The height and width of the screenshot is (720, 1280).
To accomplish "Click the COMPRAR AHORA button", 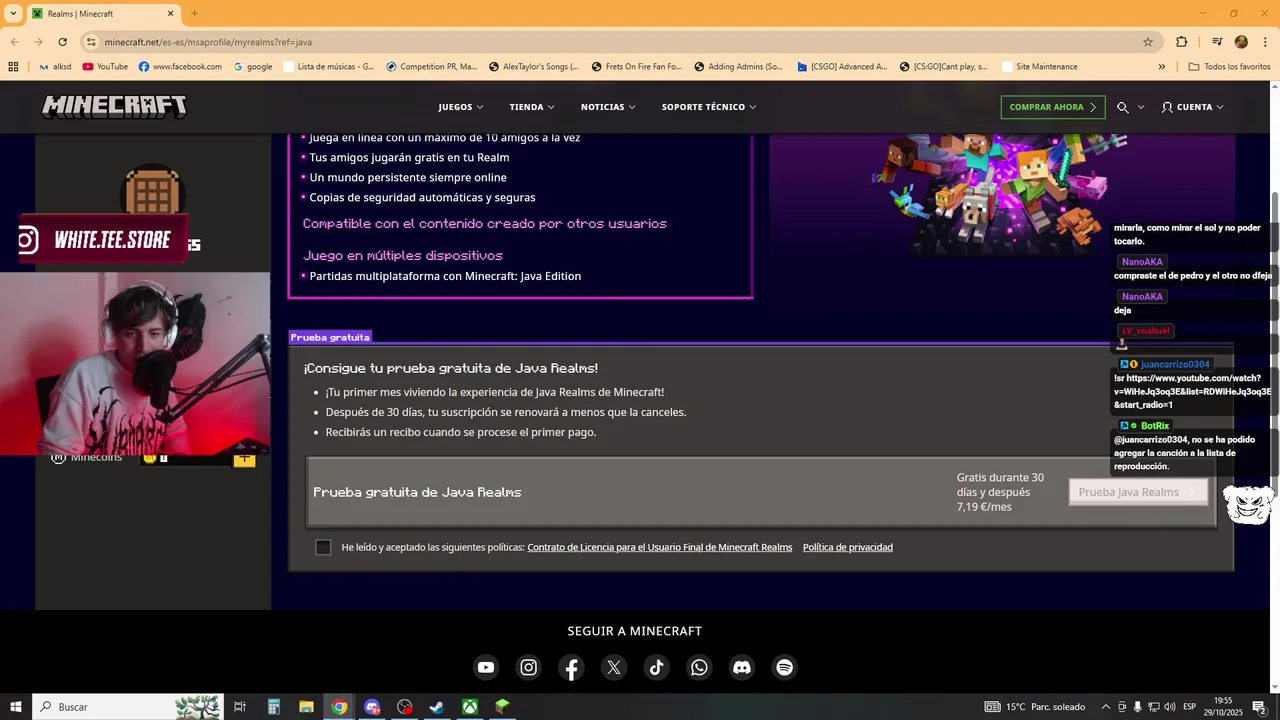I will pos(1053,107).
